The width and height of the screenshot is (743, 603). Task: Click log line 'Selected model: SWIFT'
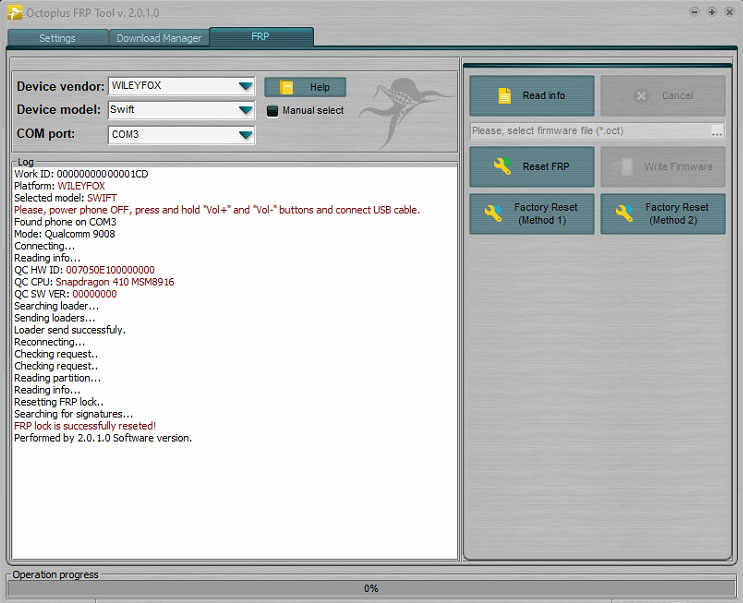coord(65,198)
